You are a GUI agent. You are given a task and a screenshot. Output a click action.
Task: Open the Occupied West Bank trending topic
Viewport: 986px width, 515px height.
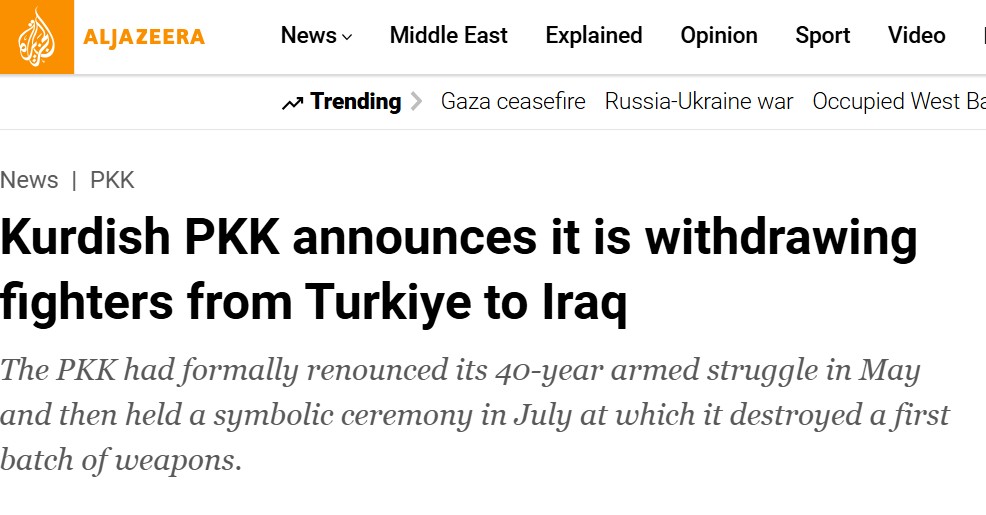point(898,102)
